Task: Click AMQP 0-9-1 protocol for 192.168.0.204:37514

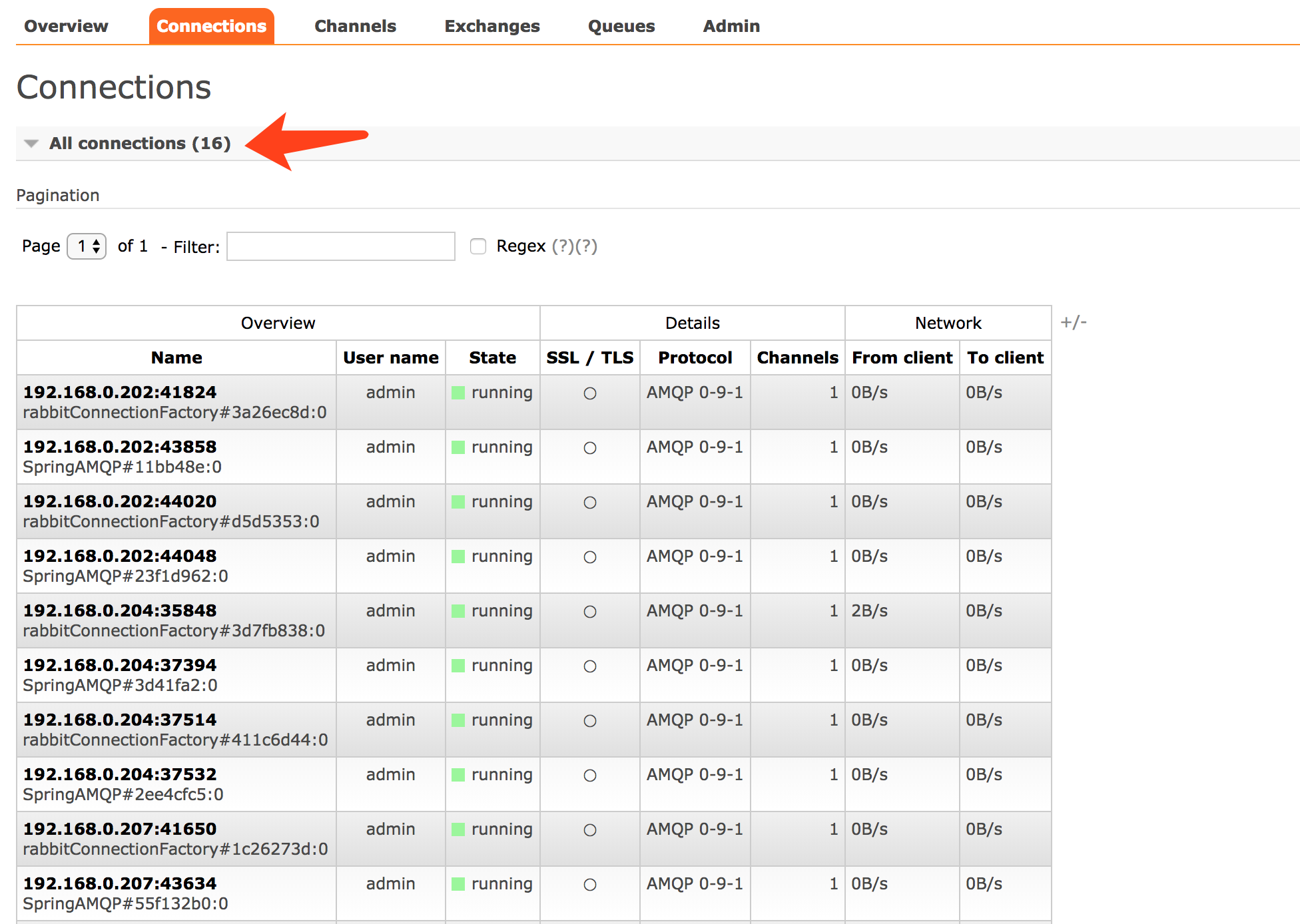Action: (x=695, y=720)
